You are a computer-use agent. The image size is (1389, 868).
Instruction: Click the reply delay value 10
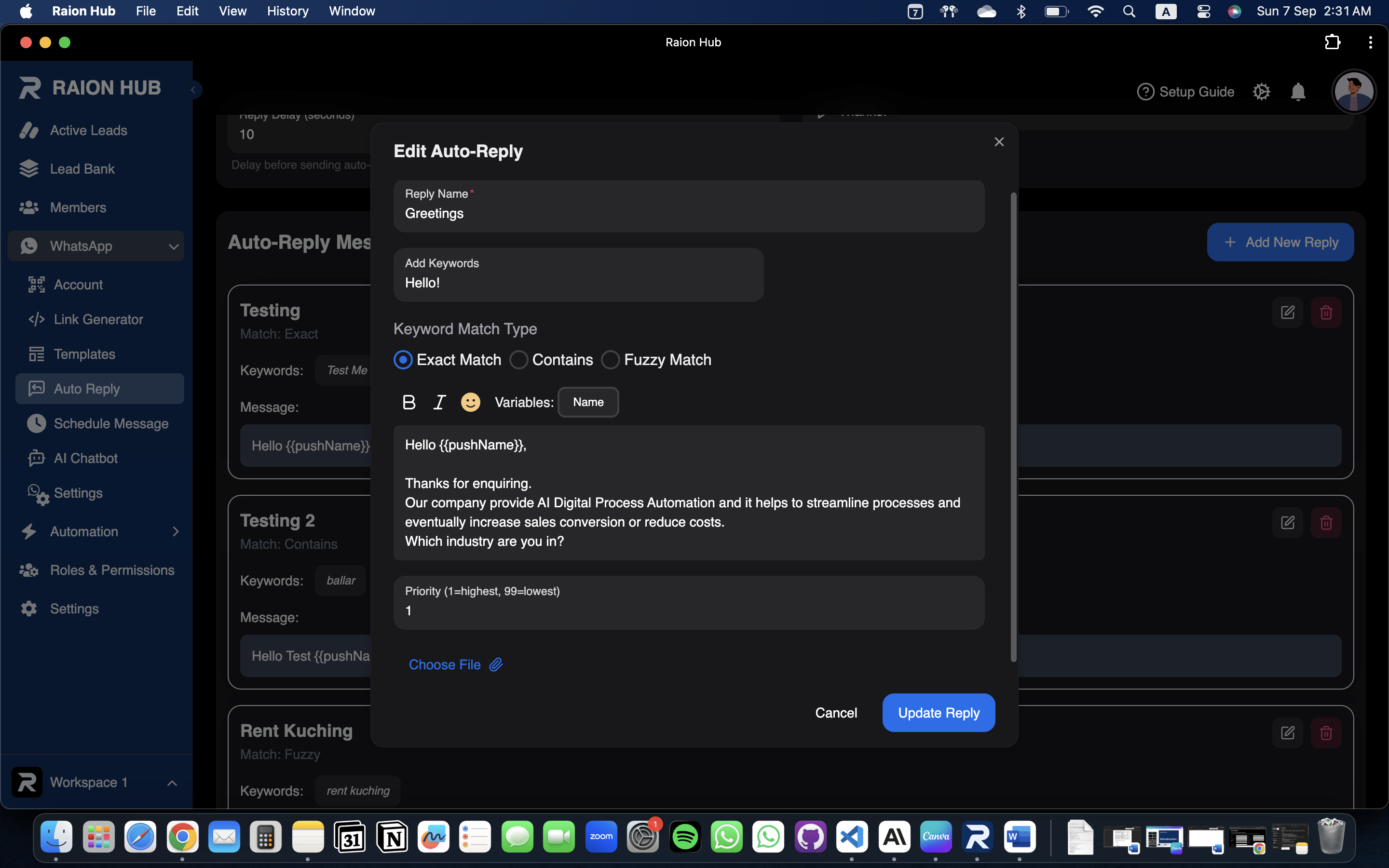pos(247,135)
